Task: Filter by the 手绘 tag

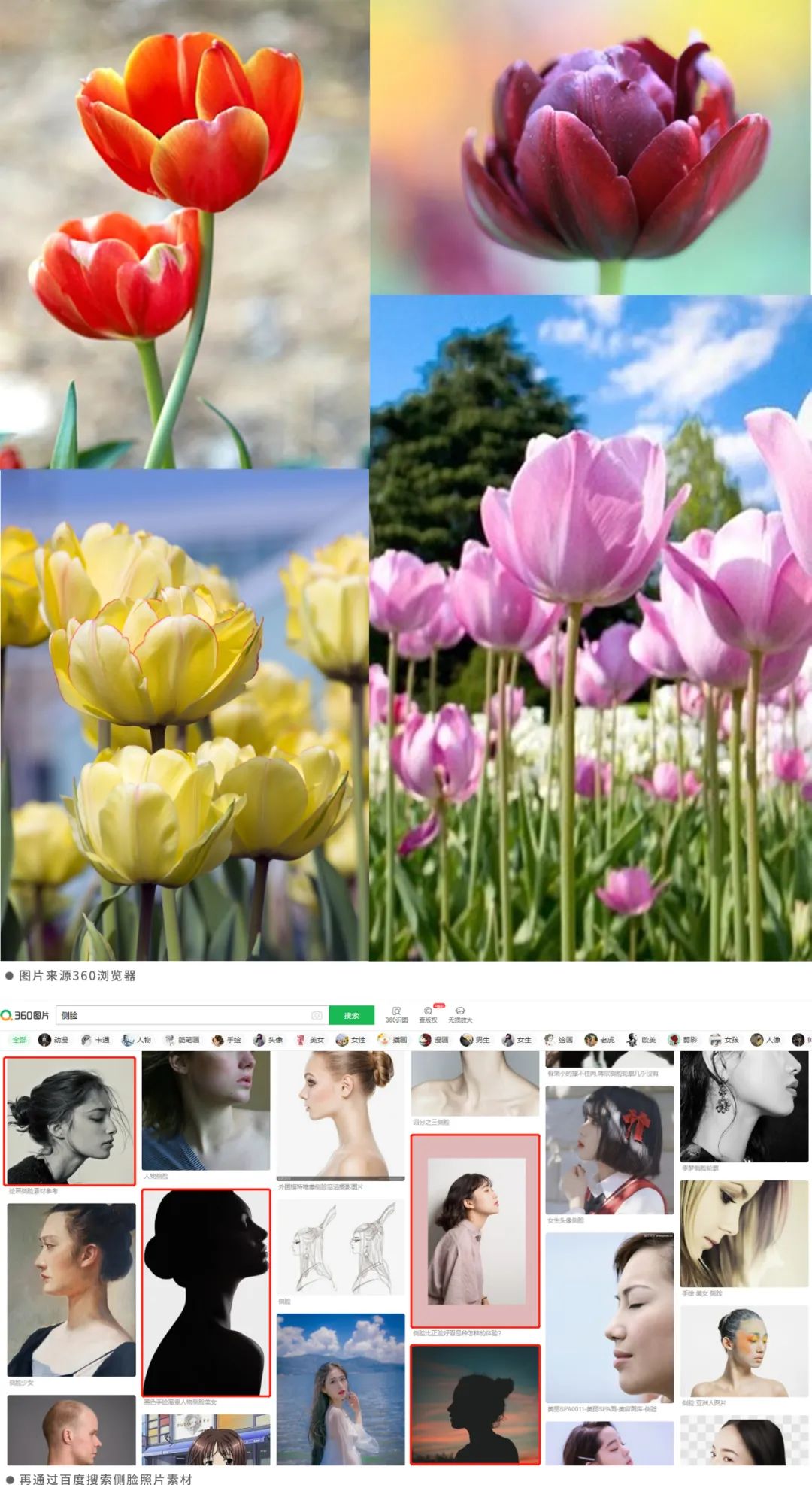Action: coord(227,1040)
